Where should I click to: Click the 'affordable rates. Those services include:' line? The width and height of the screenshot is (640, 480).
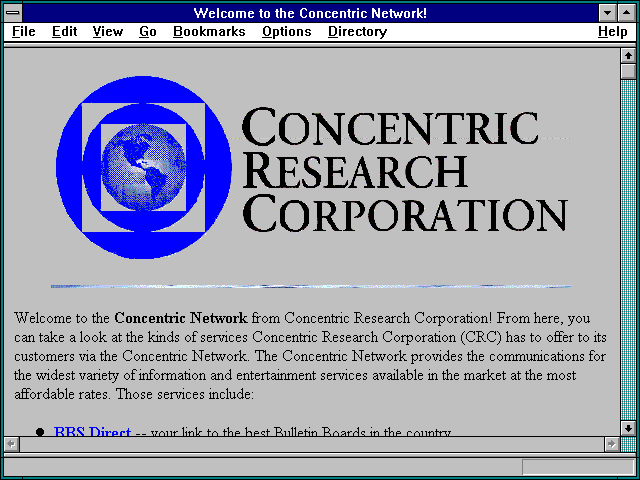(134, 394)
